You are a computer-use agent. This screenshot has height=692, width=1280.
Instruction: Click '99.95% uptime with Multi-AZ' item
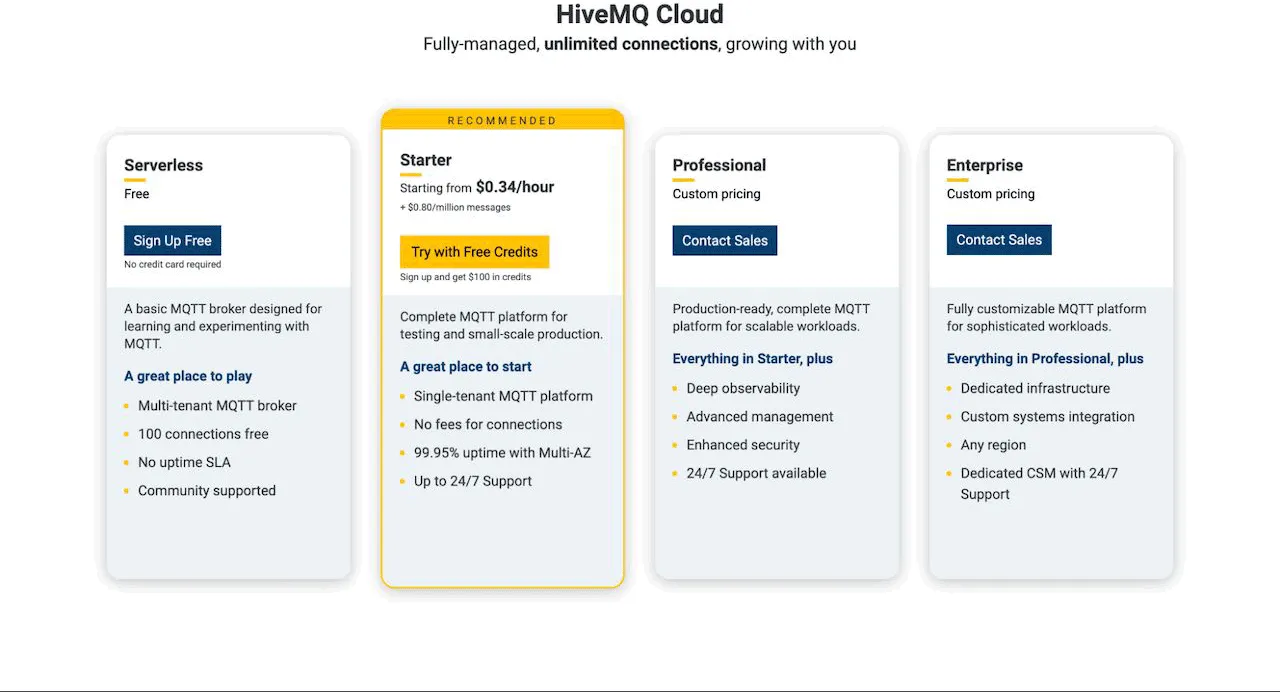[502, 453]
